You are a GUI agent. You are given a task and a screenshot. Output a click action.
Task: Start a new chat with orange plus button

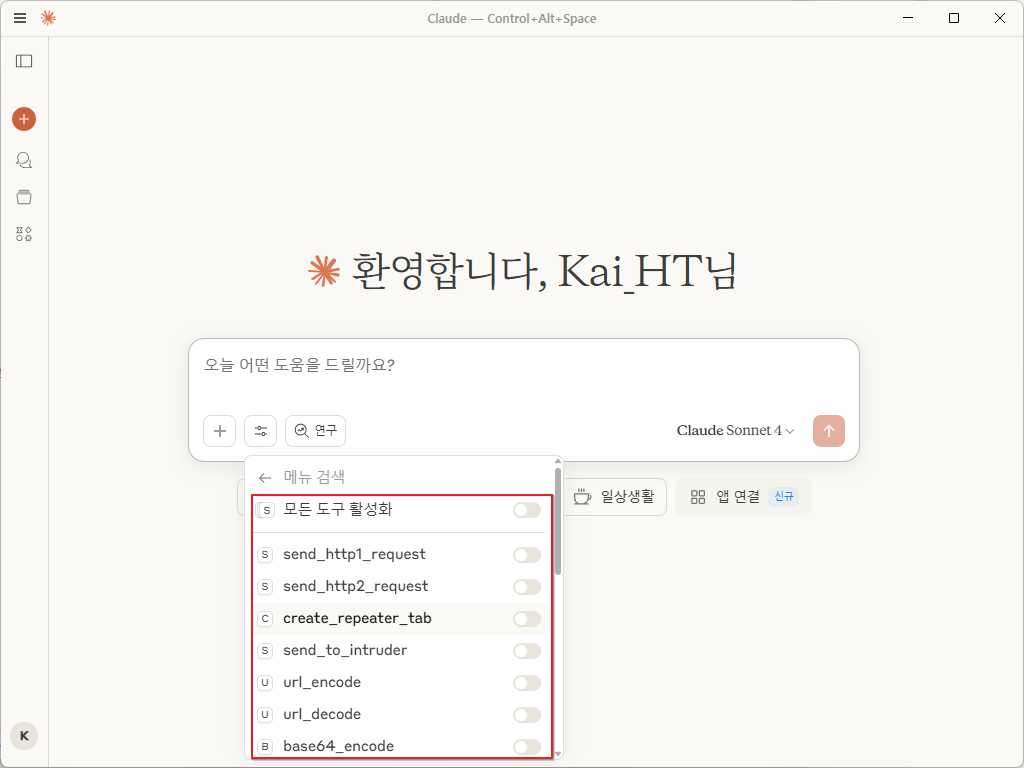24,119
